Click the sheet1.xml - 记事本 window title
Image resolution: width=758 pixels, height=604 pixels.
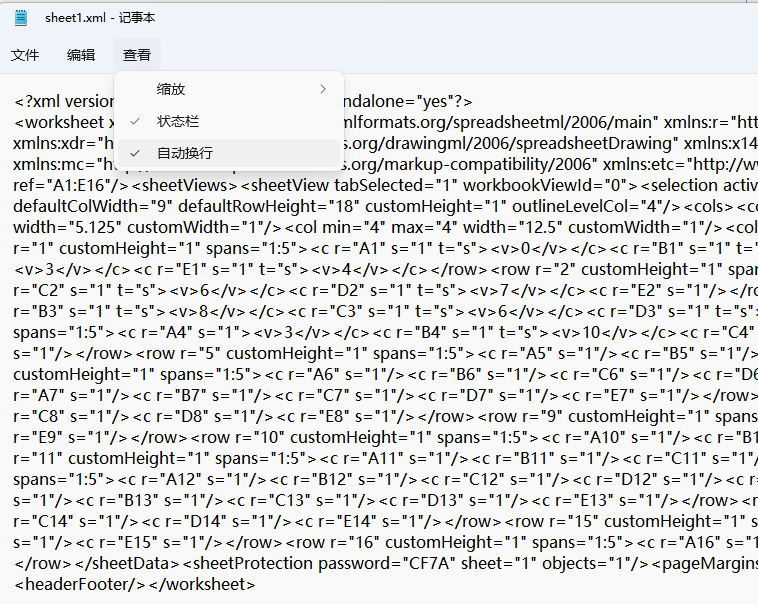click(x=100, y=18)
